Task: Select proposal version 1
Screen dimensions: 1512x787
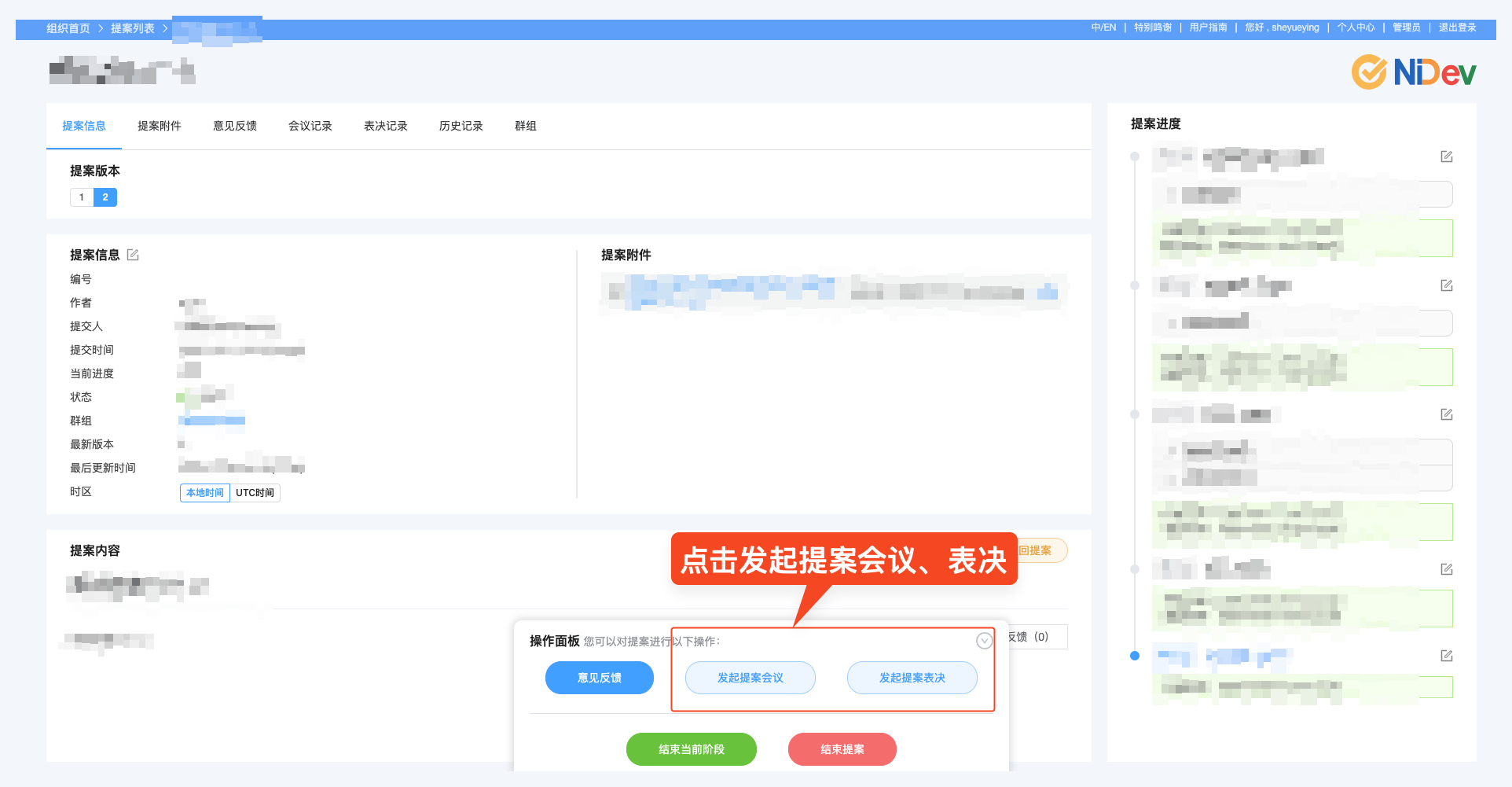Action: pos(82,197)
